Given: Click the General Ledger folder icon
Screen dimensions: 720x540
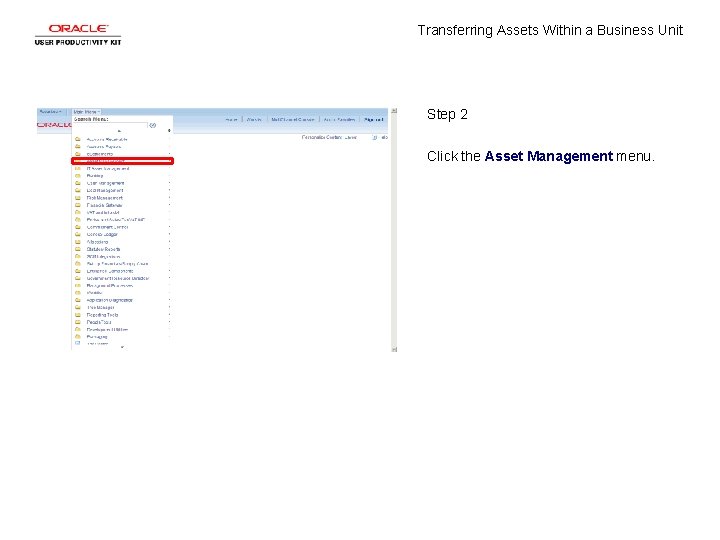Looking at the screenshot, I should coord(78,234).
